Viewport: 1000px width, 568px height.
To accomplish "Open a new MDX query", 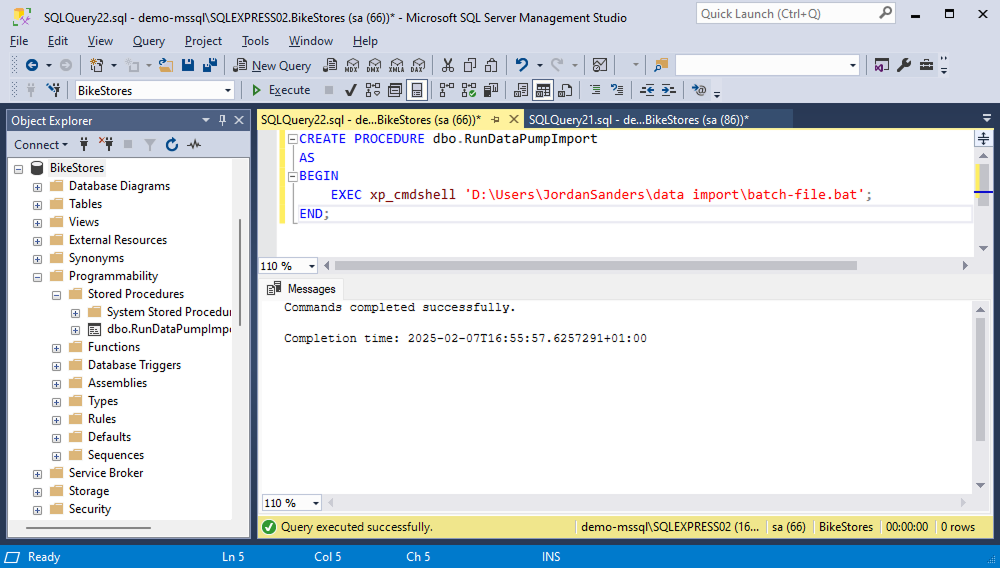I will point(352,65).
